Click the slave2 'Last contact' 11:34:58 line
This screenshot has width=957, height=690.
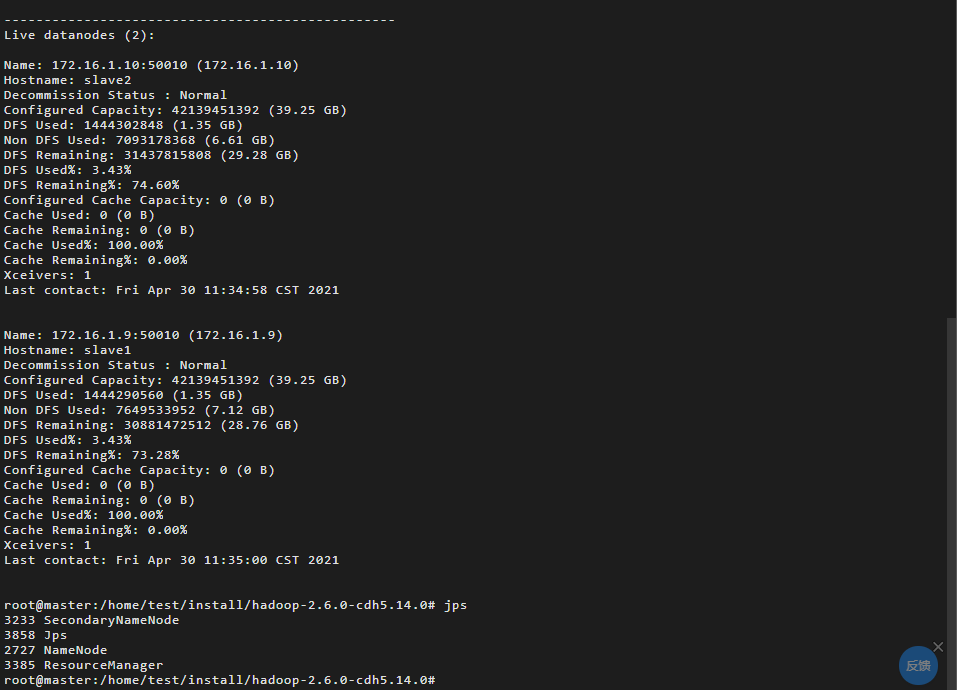(172, 290)
